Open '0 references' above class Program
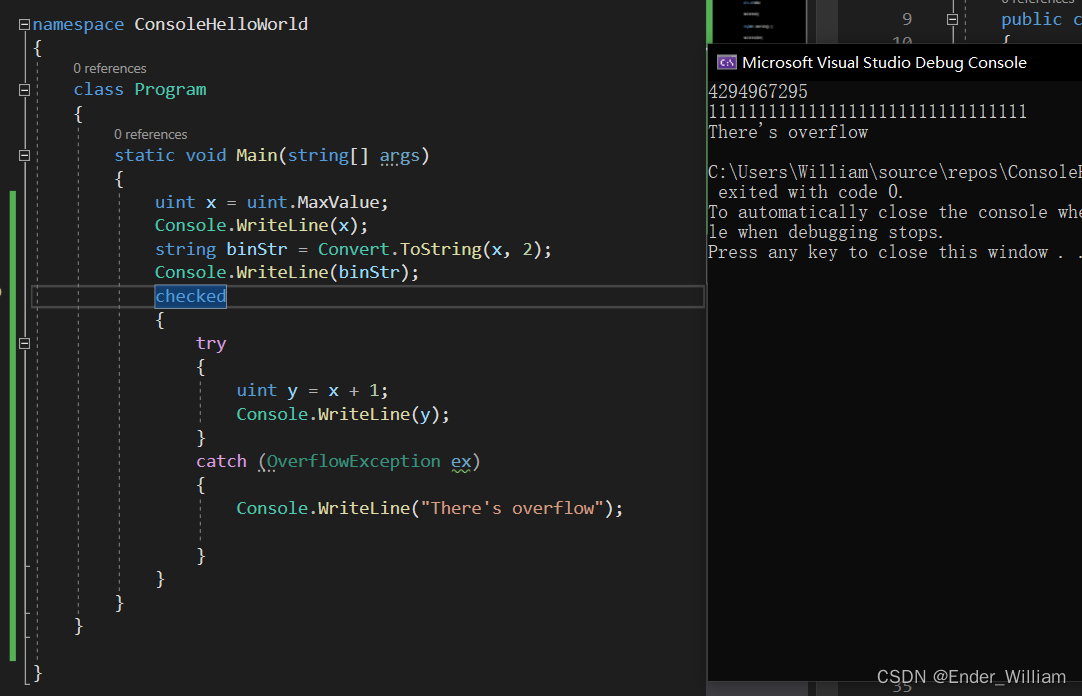The image size is (1082, 696). click(x=110, y=68)
